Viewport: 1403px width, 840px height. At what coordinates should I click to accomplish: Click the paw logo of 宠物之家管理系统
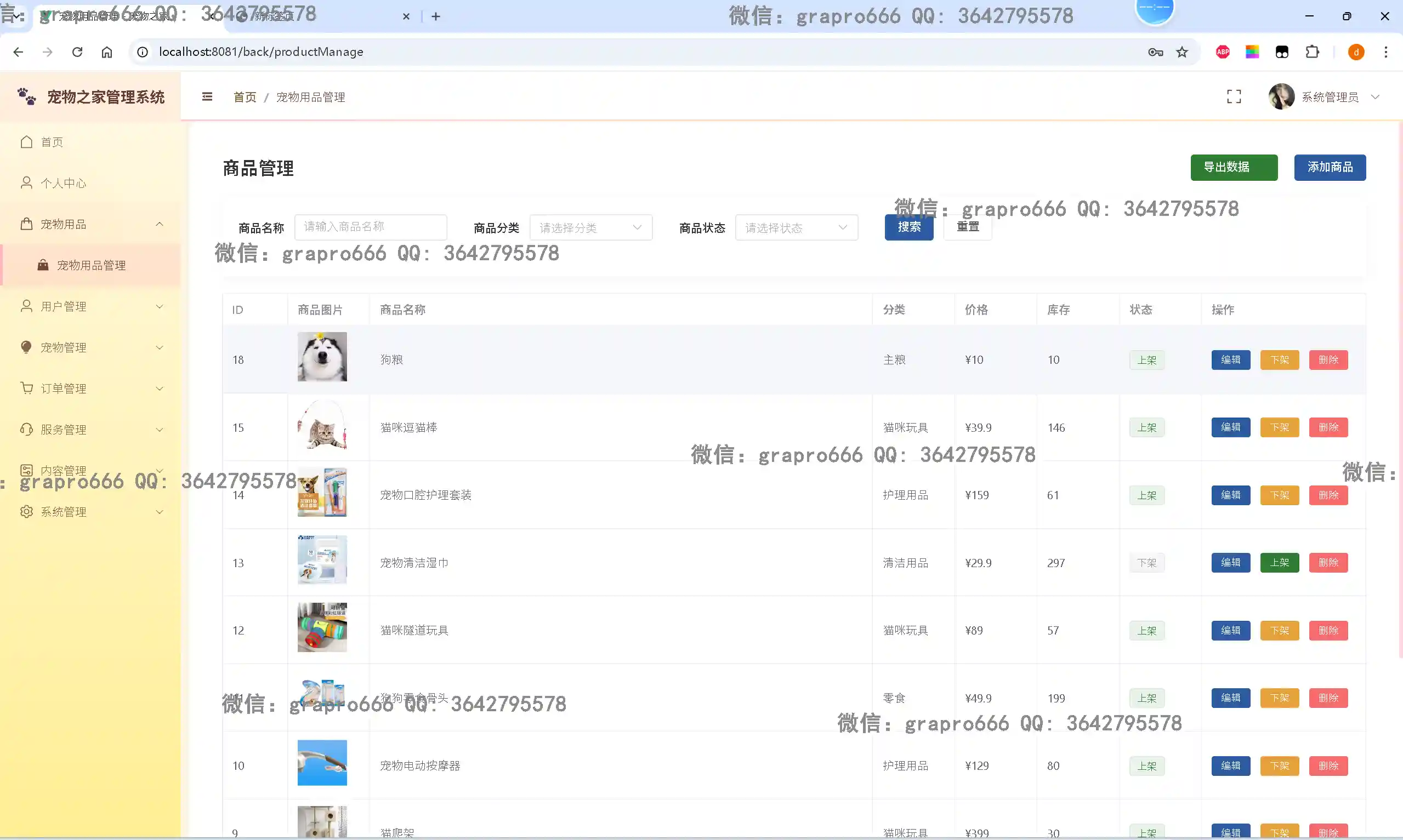25,96
